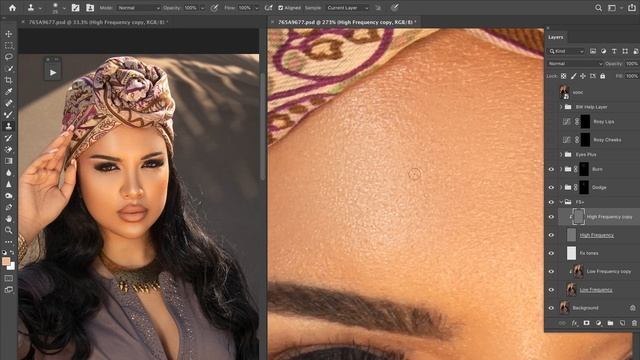Select the Rectangular Marquee tool
This screenshot has height=360, width=640.
(x=9, y=45)
